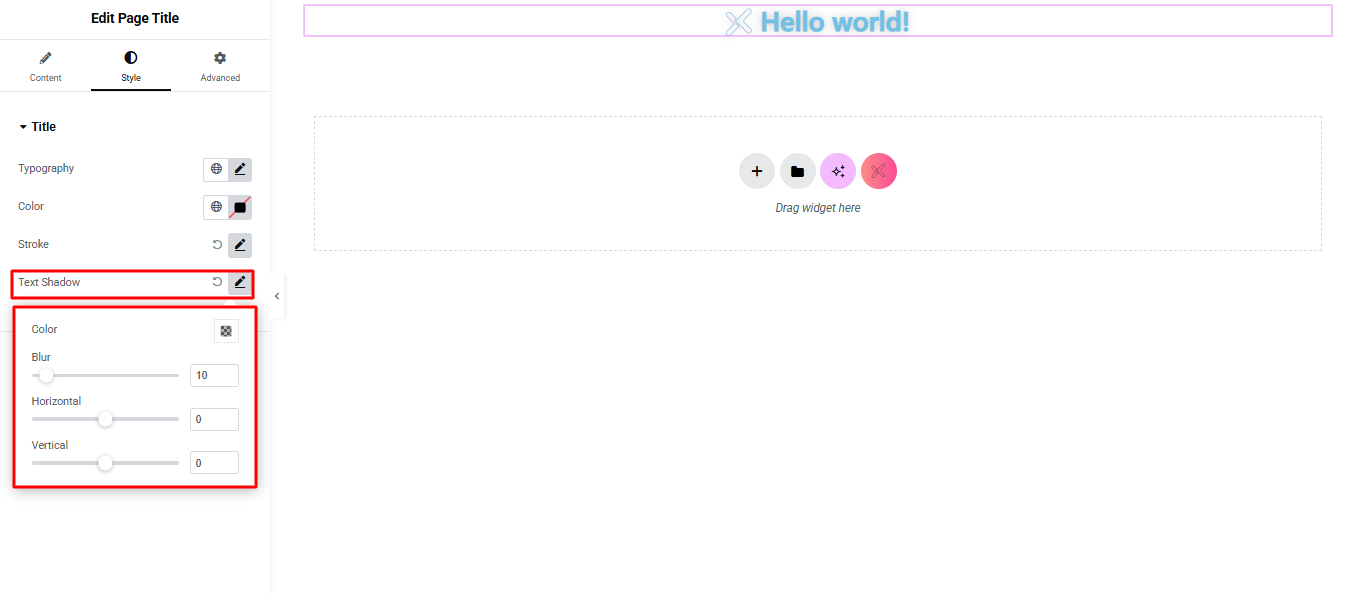Pick the Text Shadow color swatch
The width and height of the screenshot is (1360, 594).
click(x=226, y=331)
